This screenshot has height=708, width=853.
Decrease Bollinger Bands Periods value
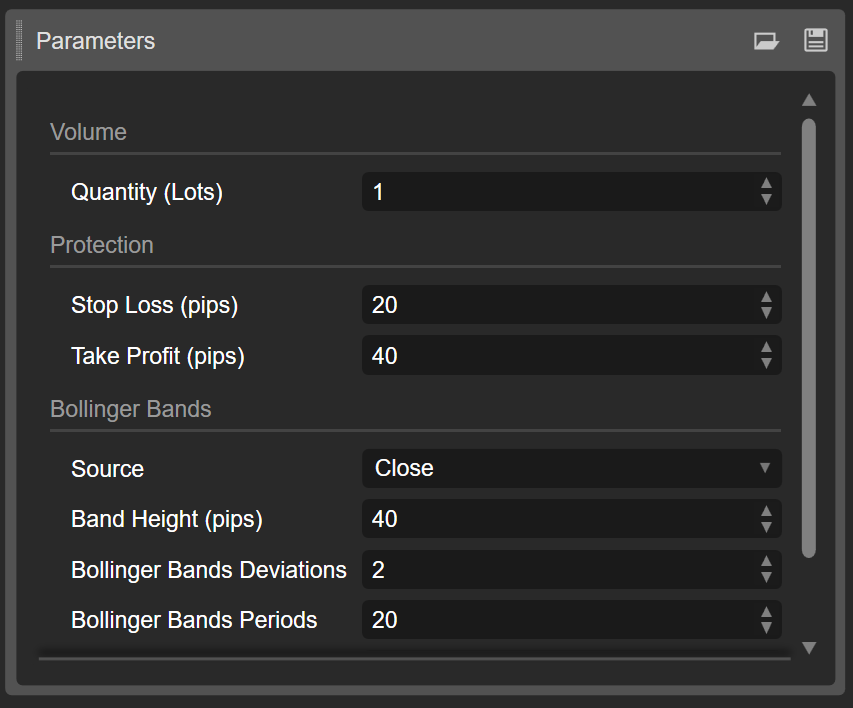766,628
